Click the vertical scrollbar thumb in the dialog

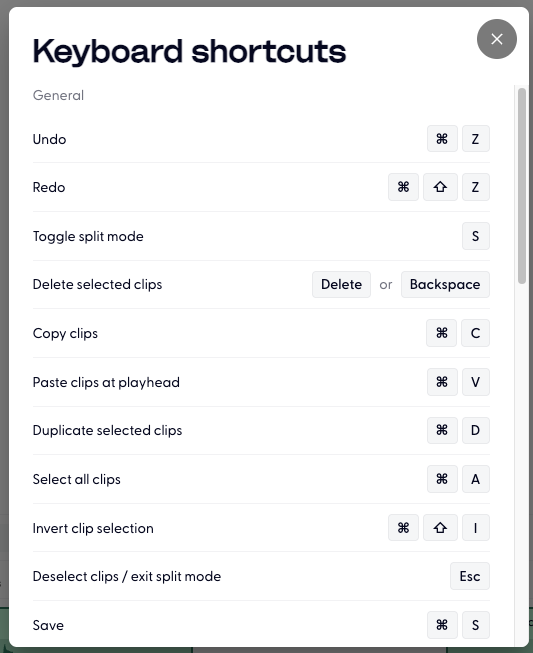[x=522, y=186]
